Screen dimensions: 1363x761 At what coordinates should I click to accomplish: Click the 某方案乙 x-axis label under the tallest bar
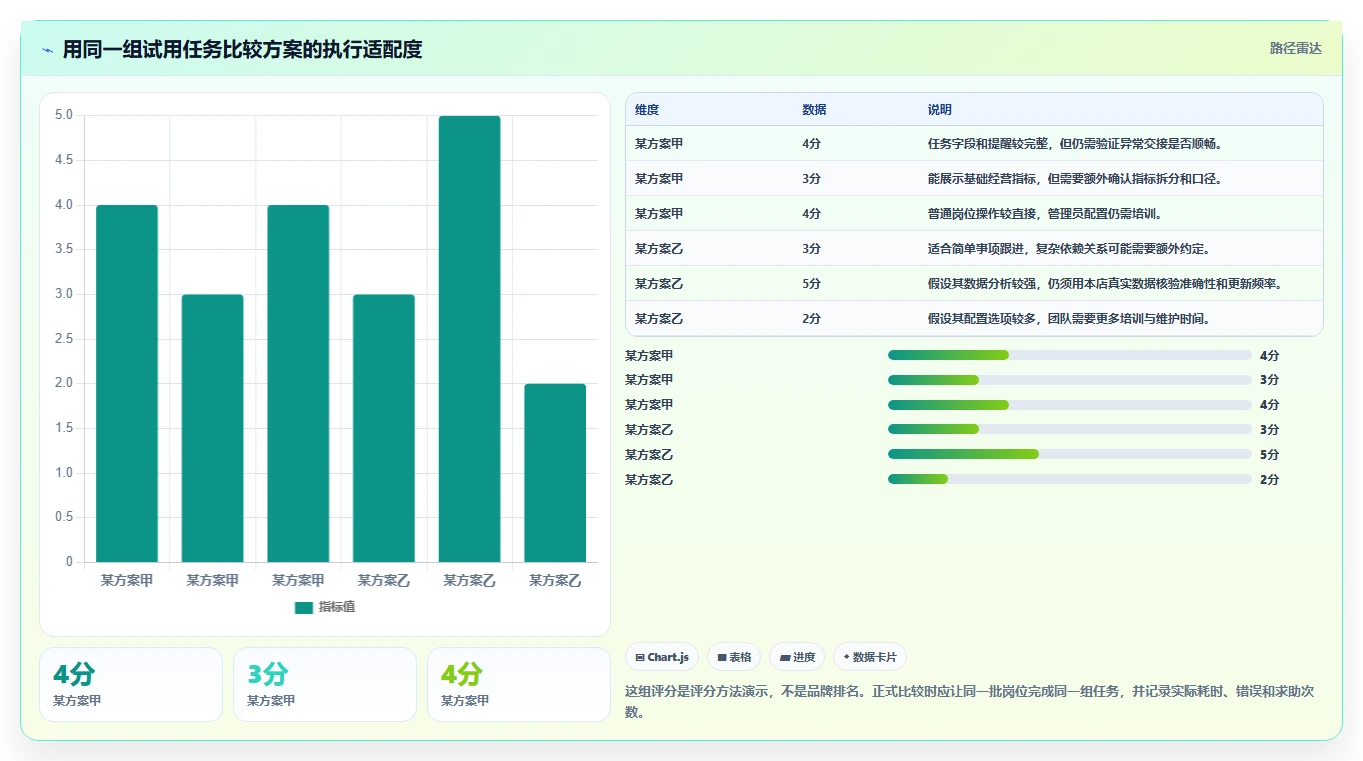pos(469,580)
